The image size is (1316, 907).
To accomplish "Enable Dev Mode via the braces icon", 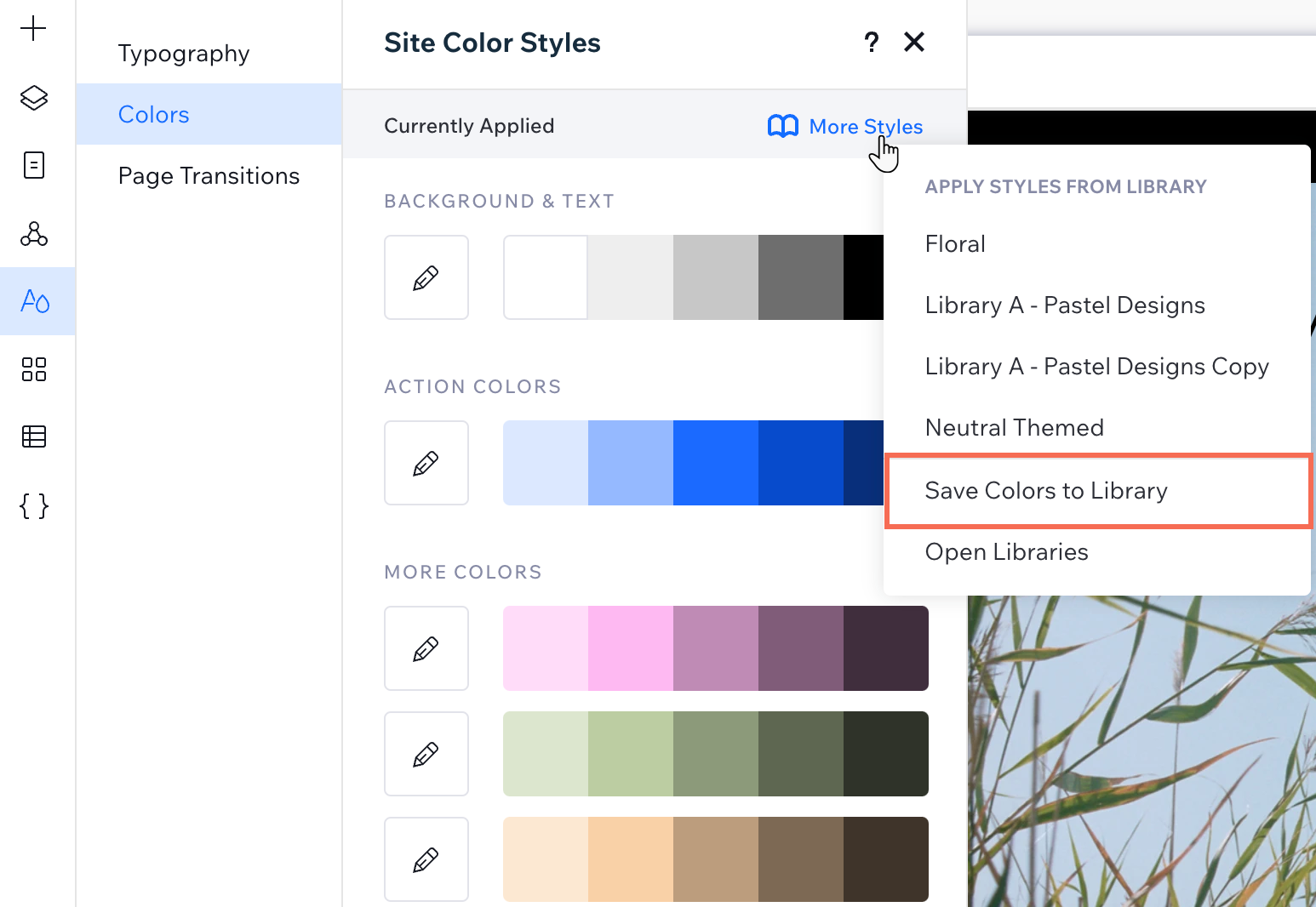I will [33, 505].
